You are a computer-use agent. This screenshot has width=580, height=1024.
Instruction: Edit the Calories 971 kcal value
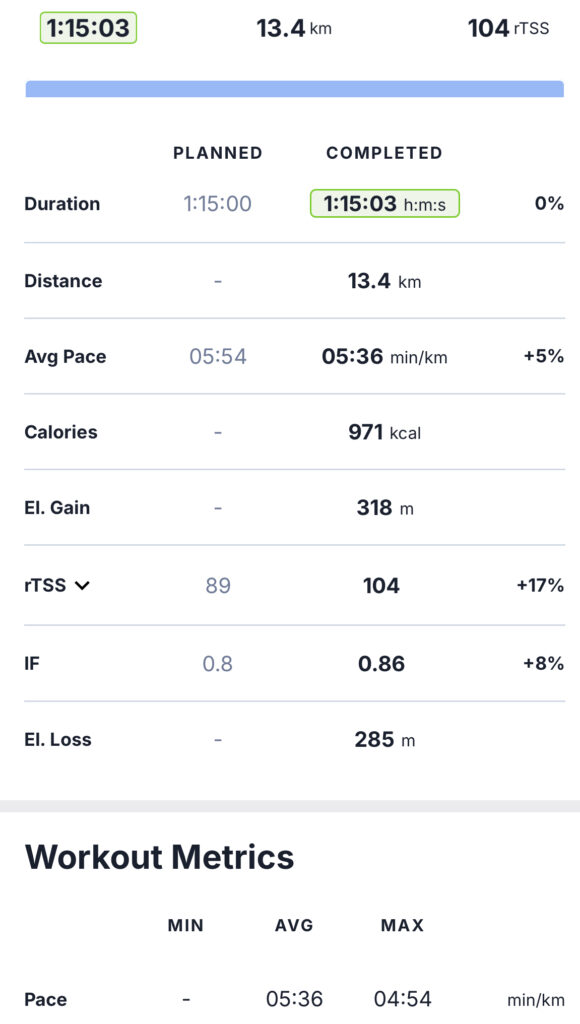(x=385, y=432)
